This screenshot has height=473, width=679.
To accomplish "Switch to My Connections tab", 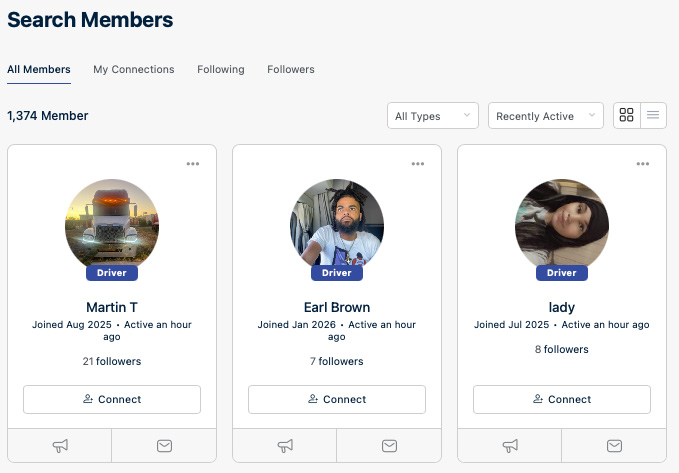I will click(x=134, y=69).
